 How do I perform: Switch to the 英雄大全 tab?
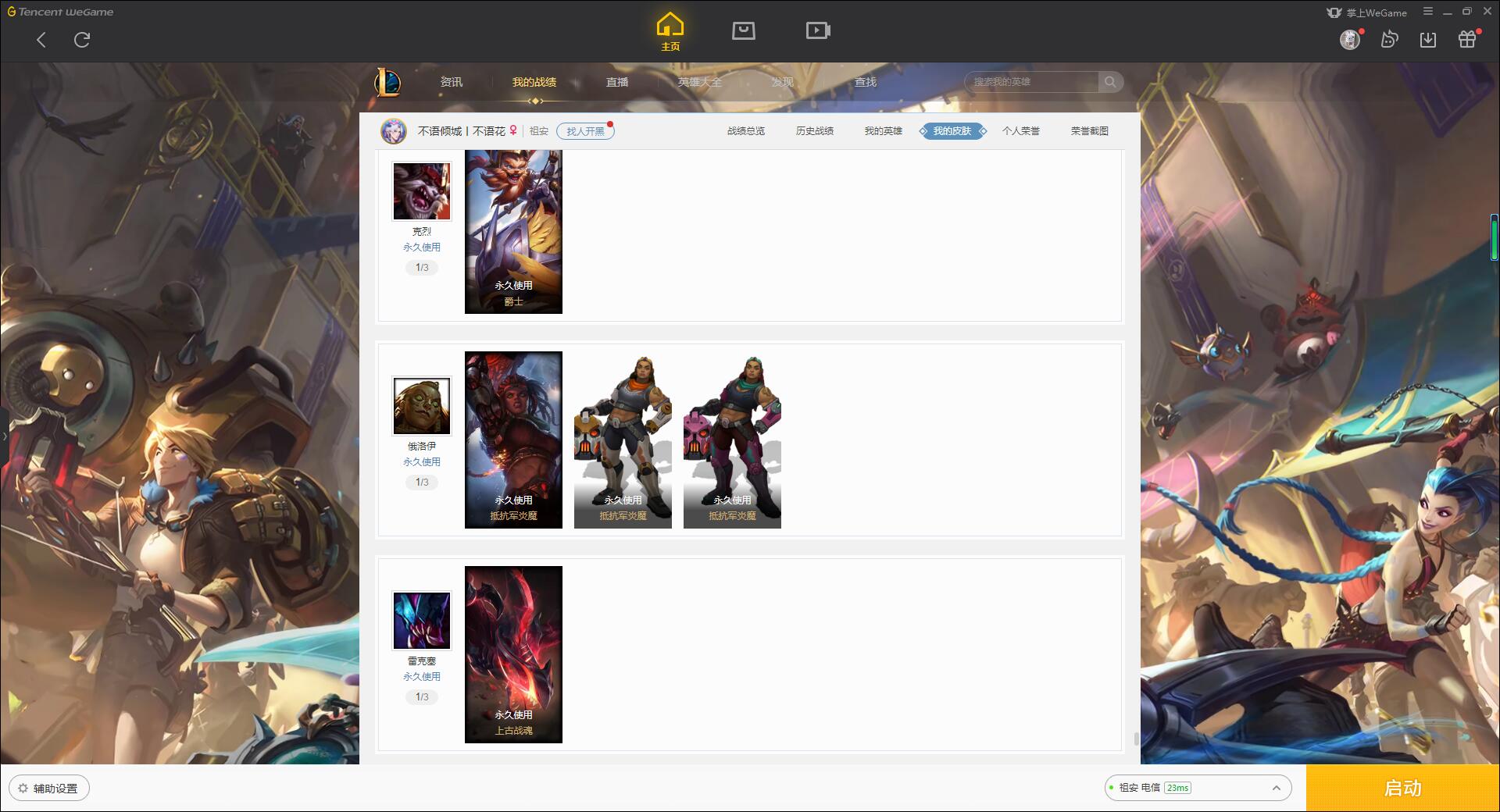(700, 82)
